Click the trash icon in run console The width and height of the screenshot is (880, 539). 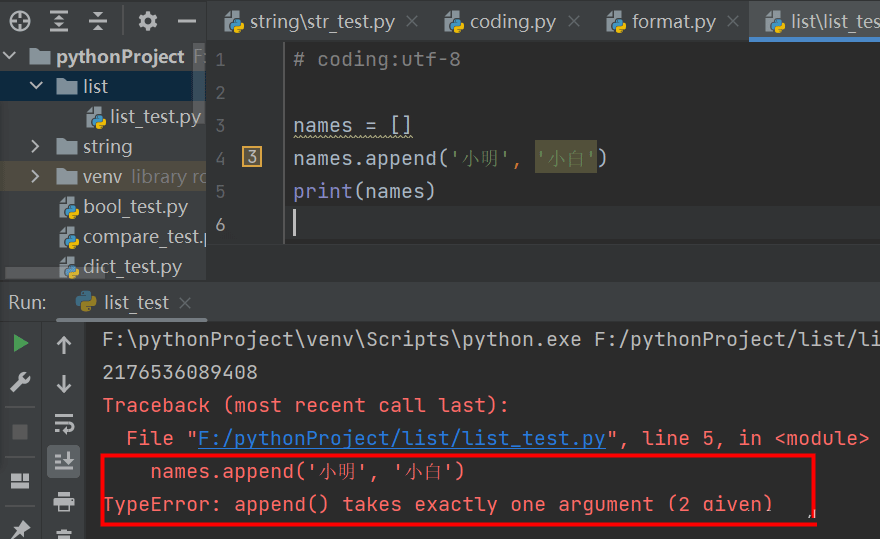point(64,533)
